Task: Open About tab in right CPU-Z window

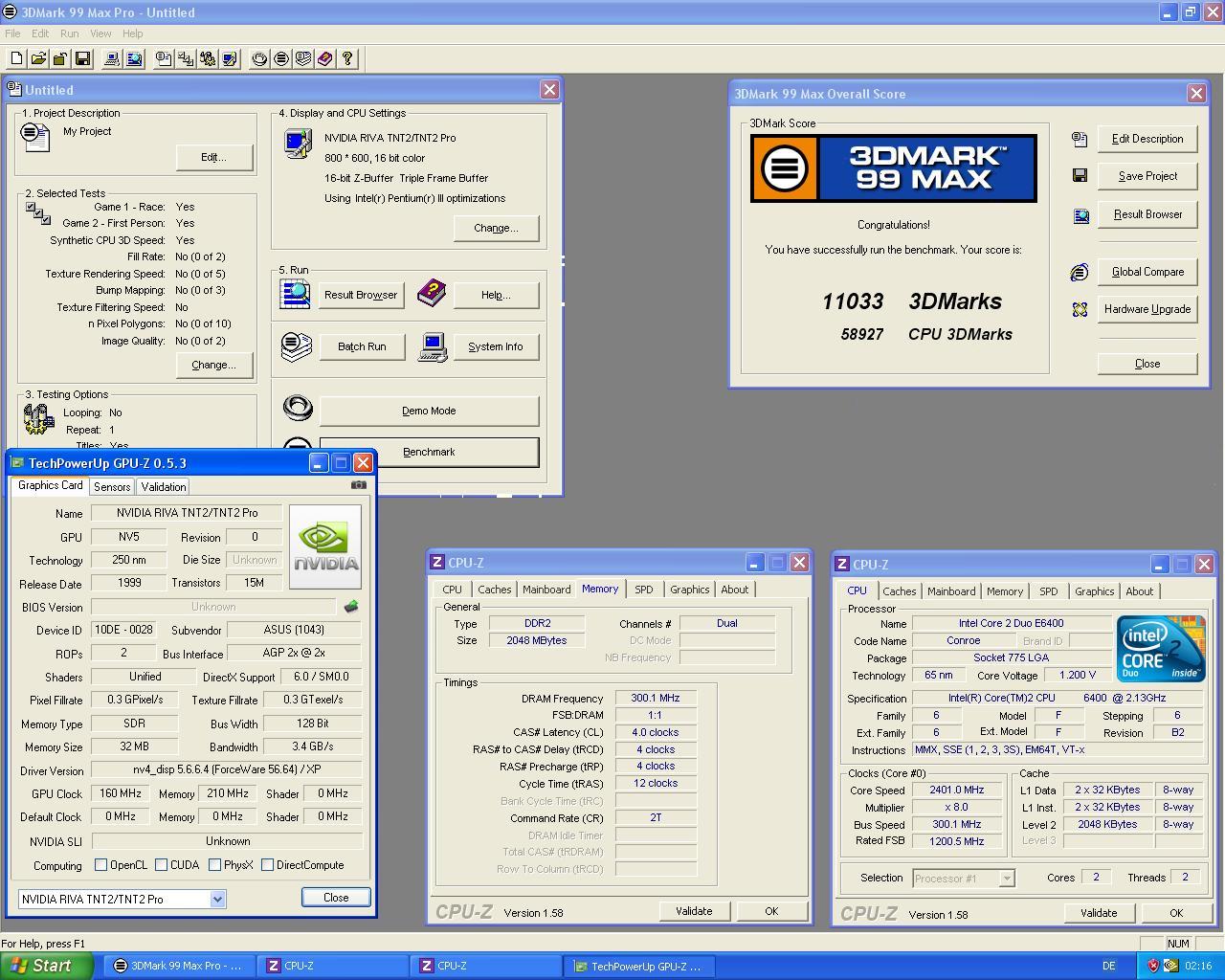Action: 1139,591
